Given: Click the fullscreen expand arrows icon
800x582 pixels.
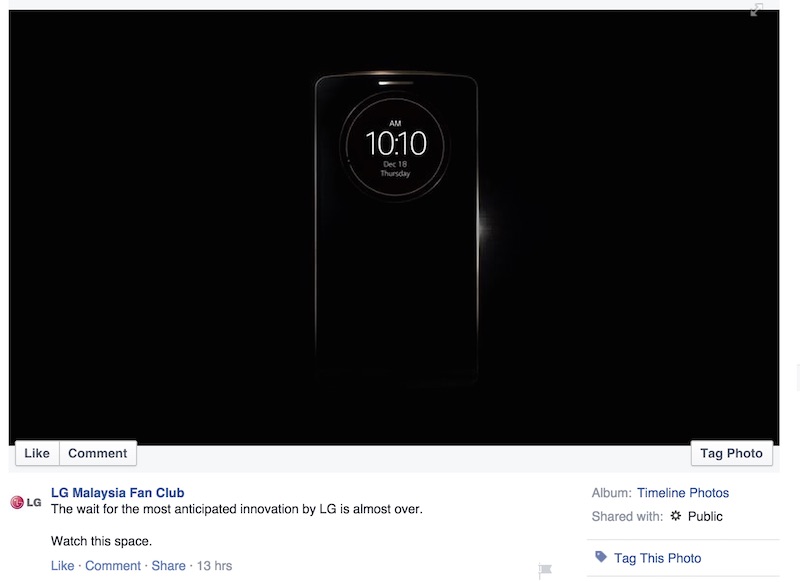Looking at the screenshot, I should point(757,10).
